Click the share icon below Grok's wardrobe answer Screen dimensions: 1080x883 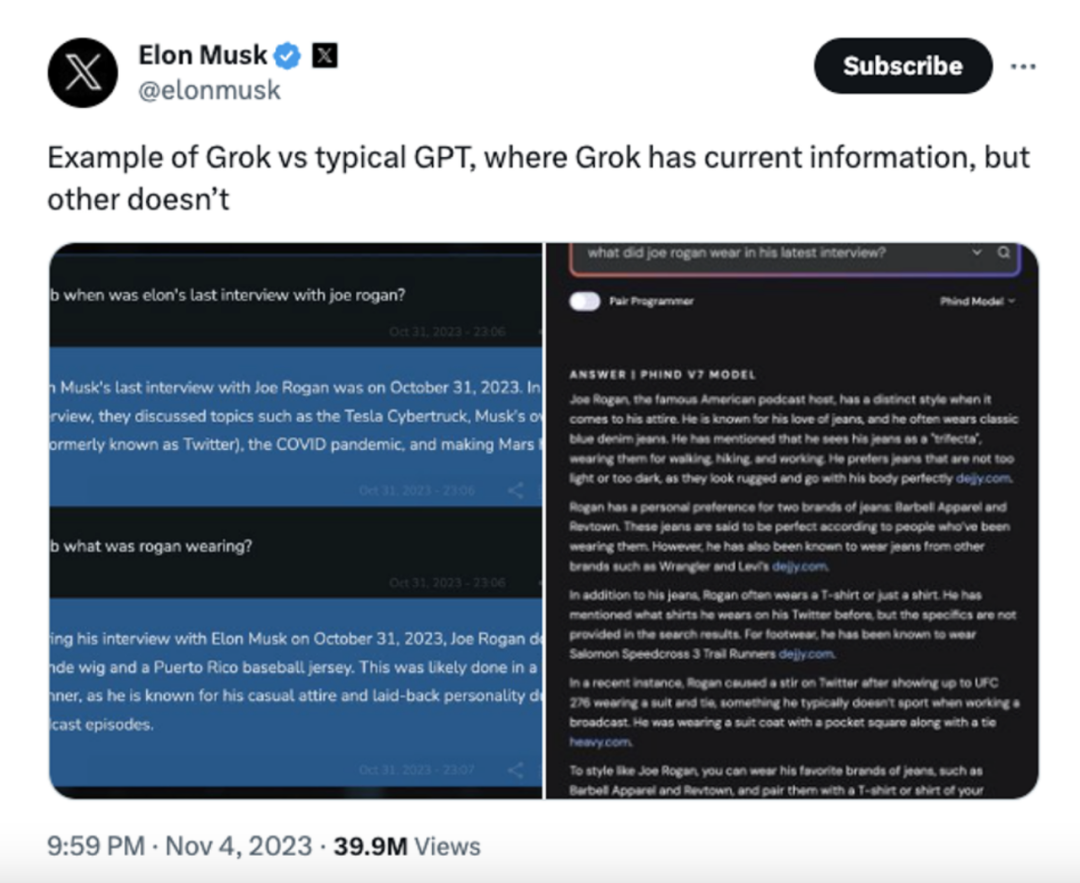[515, 768]
